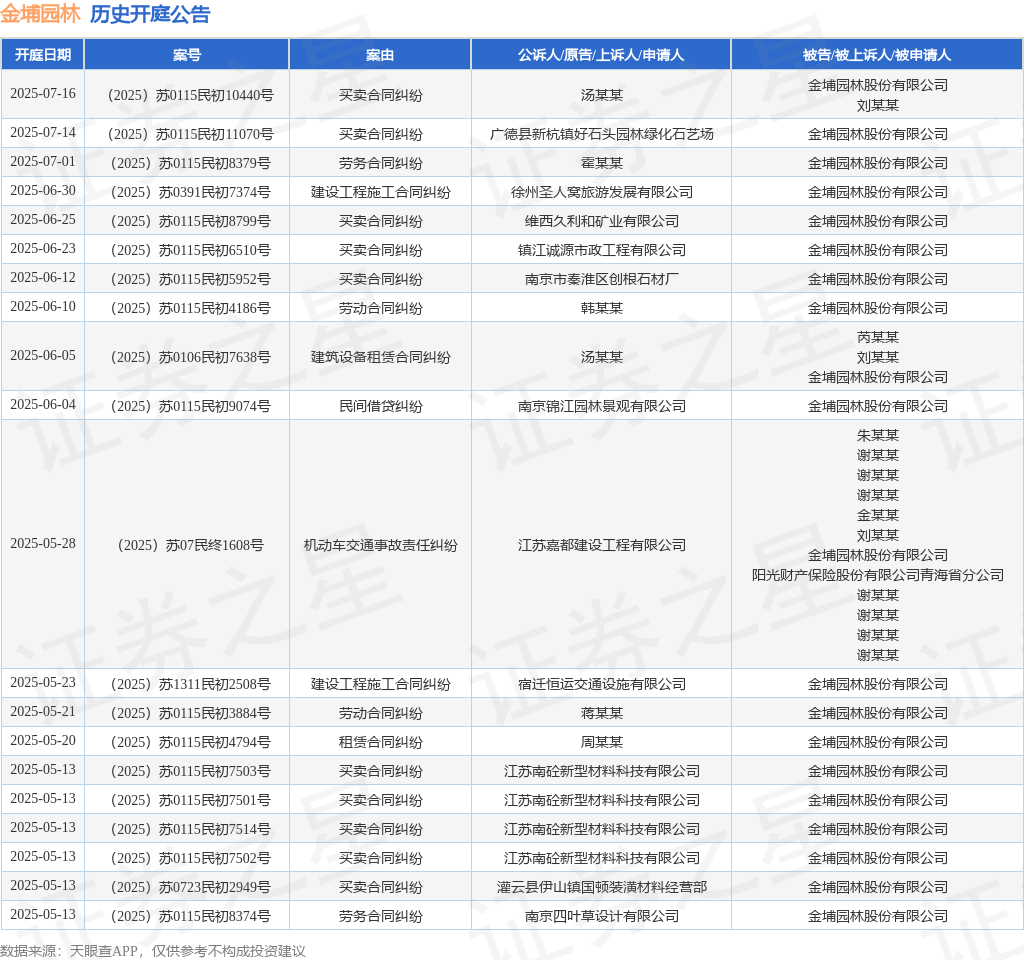The height and width of the screenshot is (960, 1024).
Task: Click case number 苏1311民初2508号
Action: click(x=191, y=684)
